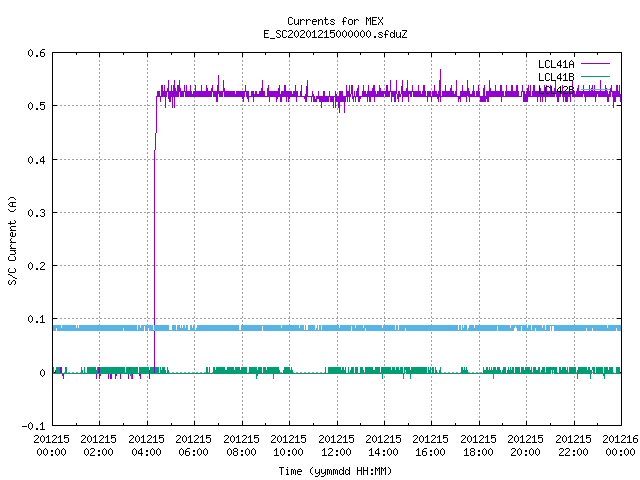Click the '201216 00:00' x-axis tick label

[620, 445]
